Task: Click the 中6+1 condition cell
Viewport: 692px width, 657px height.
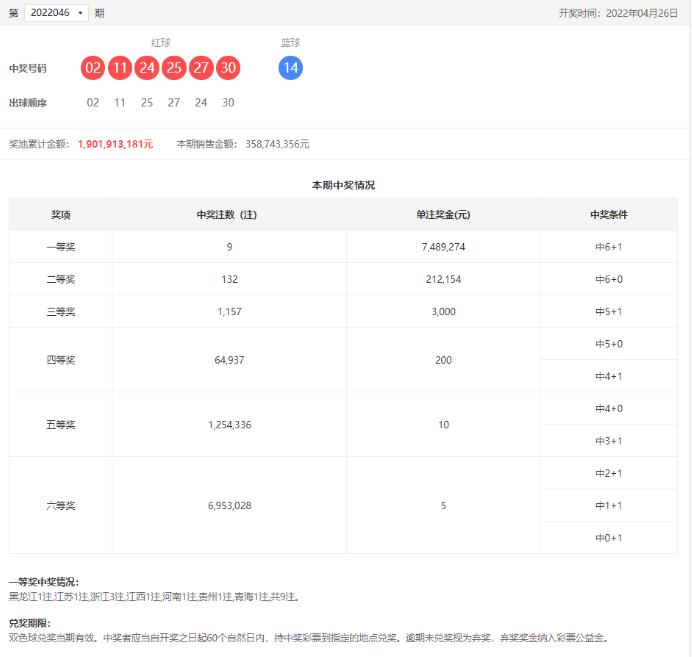Action: [609, 247]
